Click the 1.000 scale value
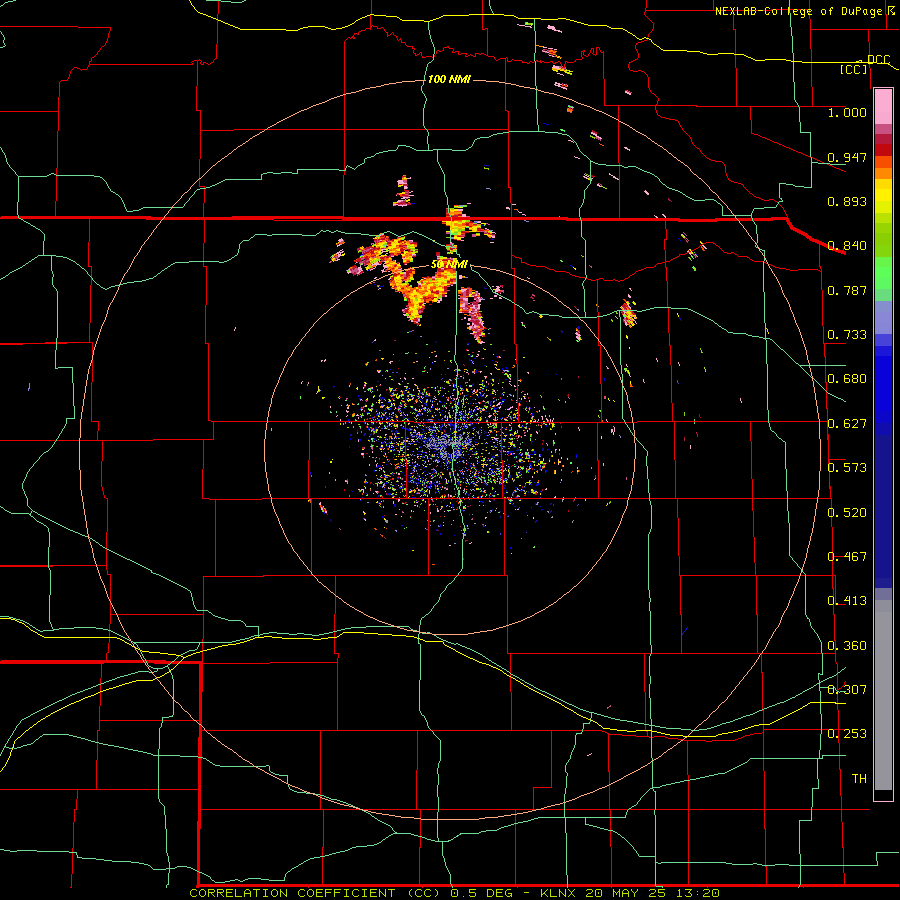 click(x=847, y=112)
